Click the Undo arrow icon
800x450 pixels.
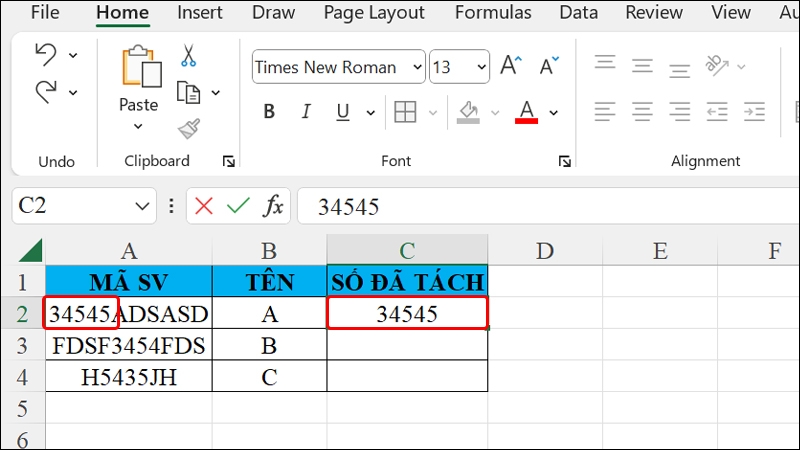[x=46, y=54]
